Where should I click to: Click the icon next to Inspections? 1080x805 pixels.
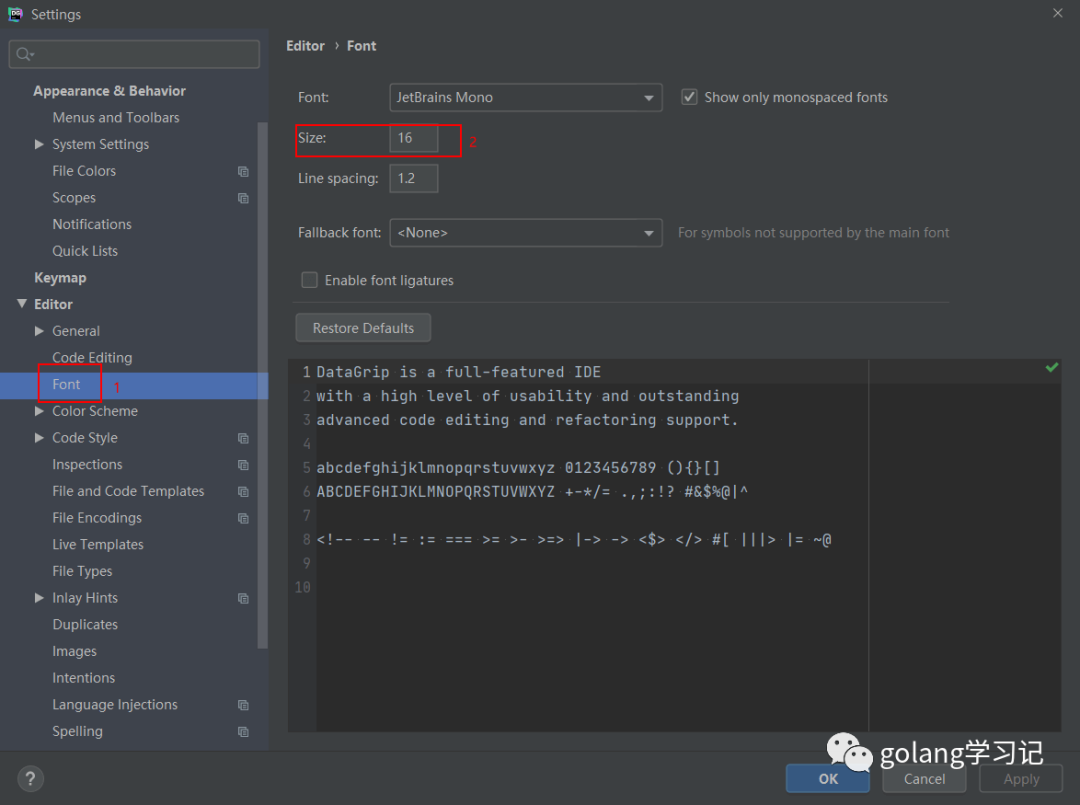click(x=243, y=465)
